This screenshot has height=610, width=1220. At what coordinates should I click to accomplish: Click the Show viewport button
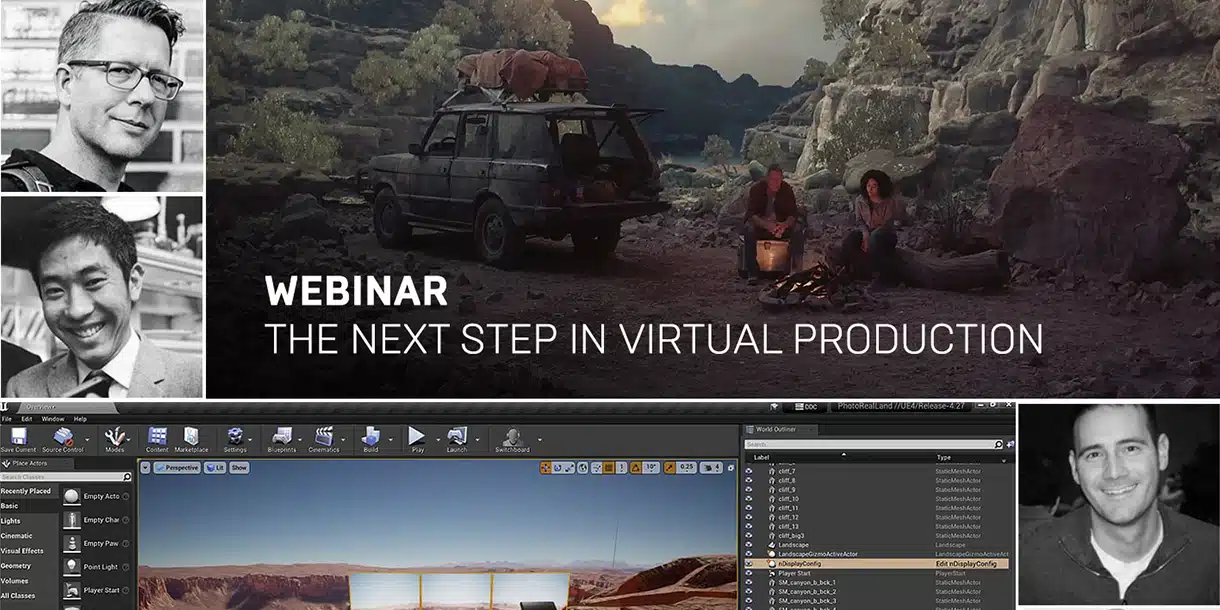pos(239,467)
